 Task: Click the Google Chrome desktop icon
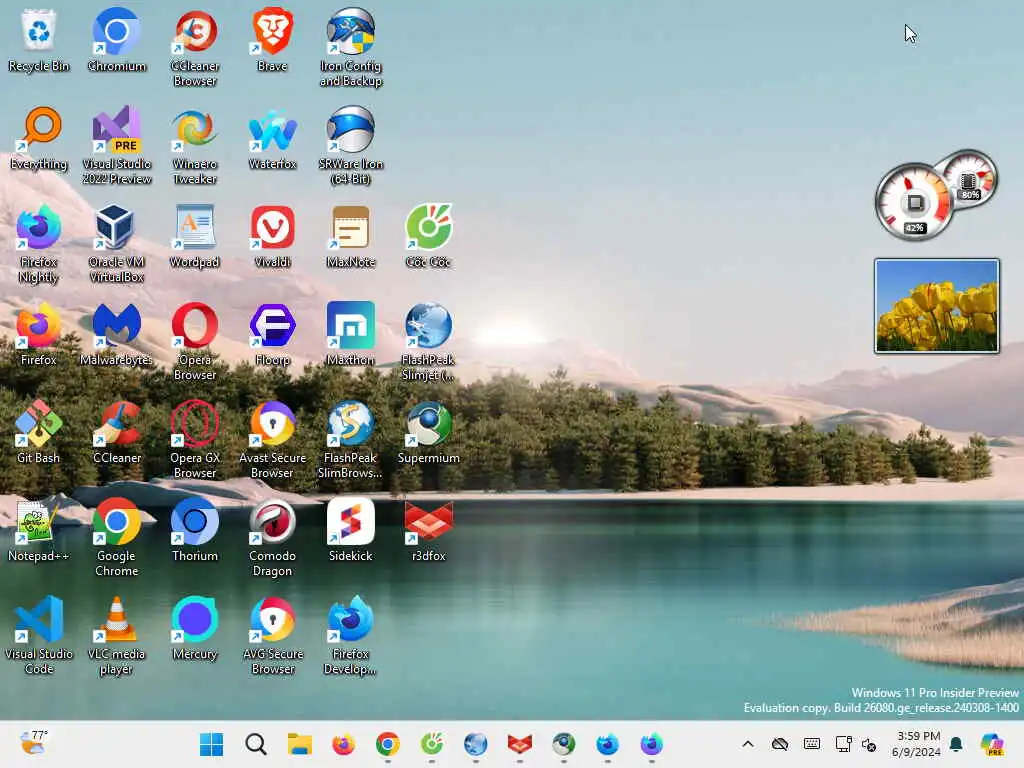(116, 537)
